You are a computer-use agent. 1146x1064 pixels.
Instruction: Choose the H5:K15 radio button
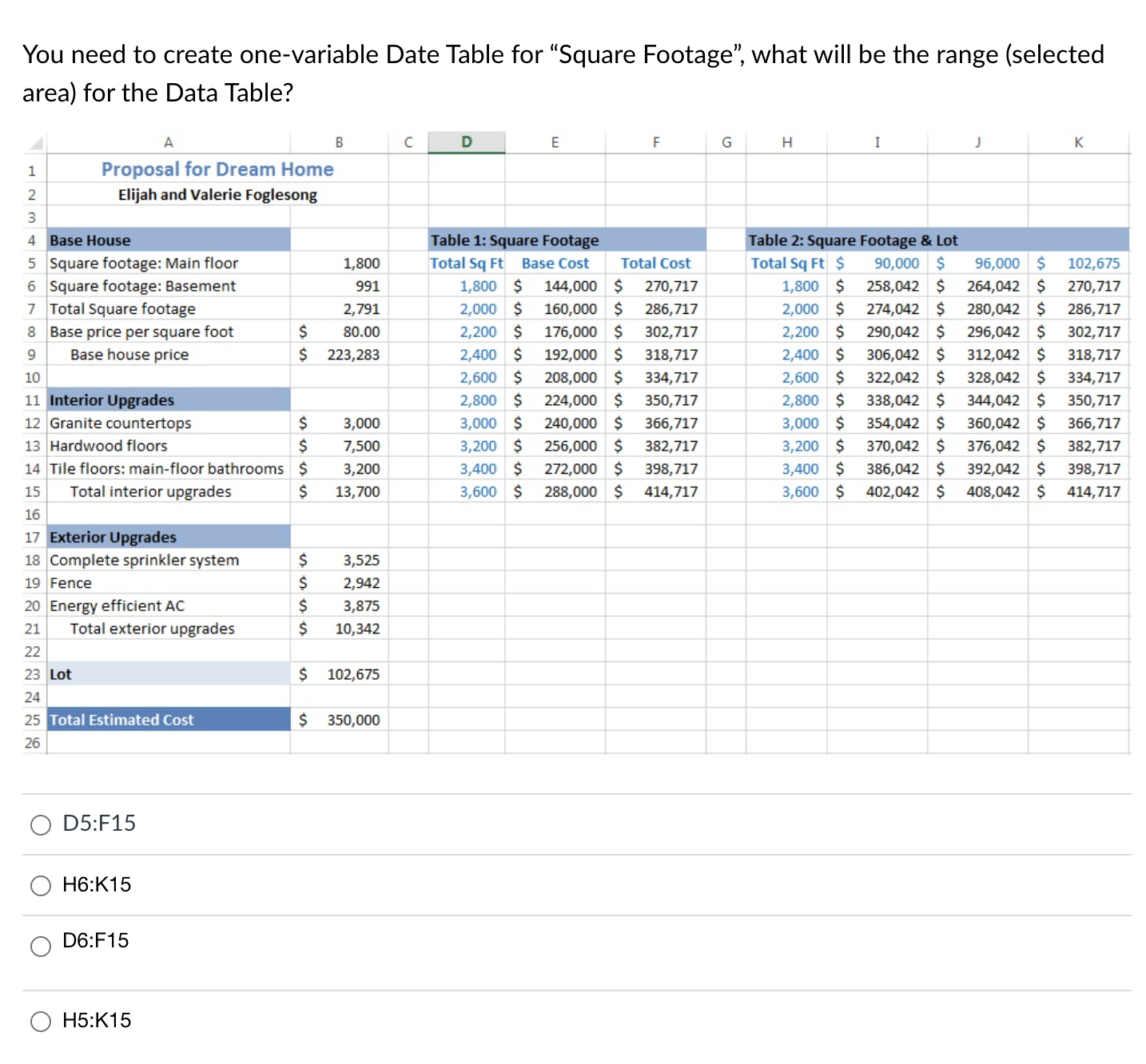point(41,1021)
